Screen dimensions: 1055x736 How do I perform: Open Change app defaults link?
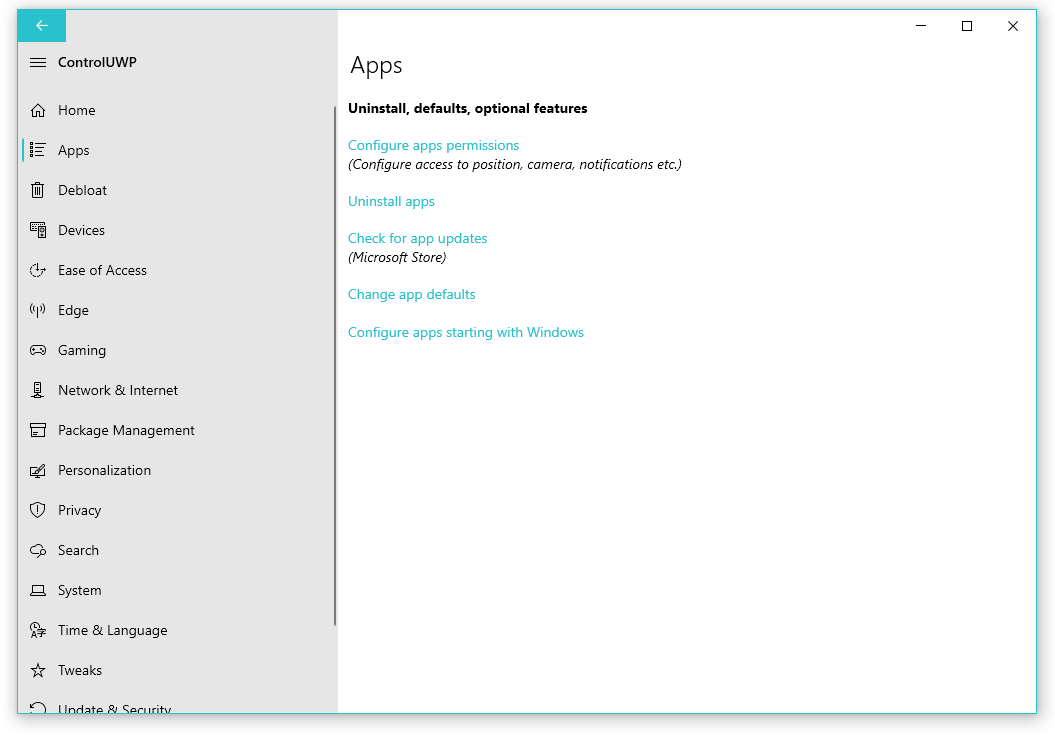coord(411,295)
